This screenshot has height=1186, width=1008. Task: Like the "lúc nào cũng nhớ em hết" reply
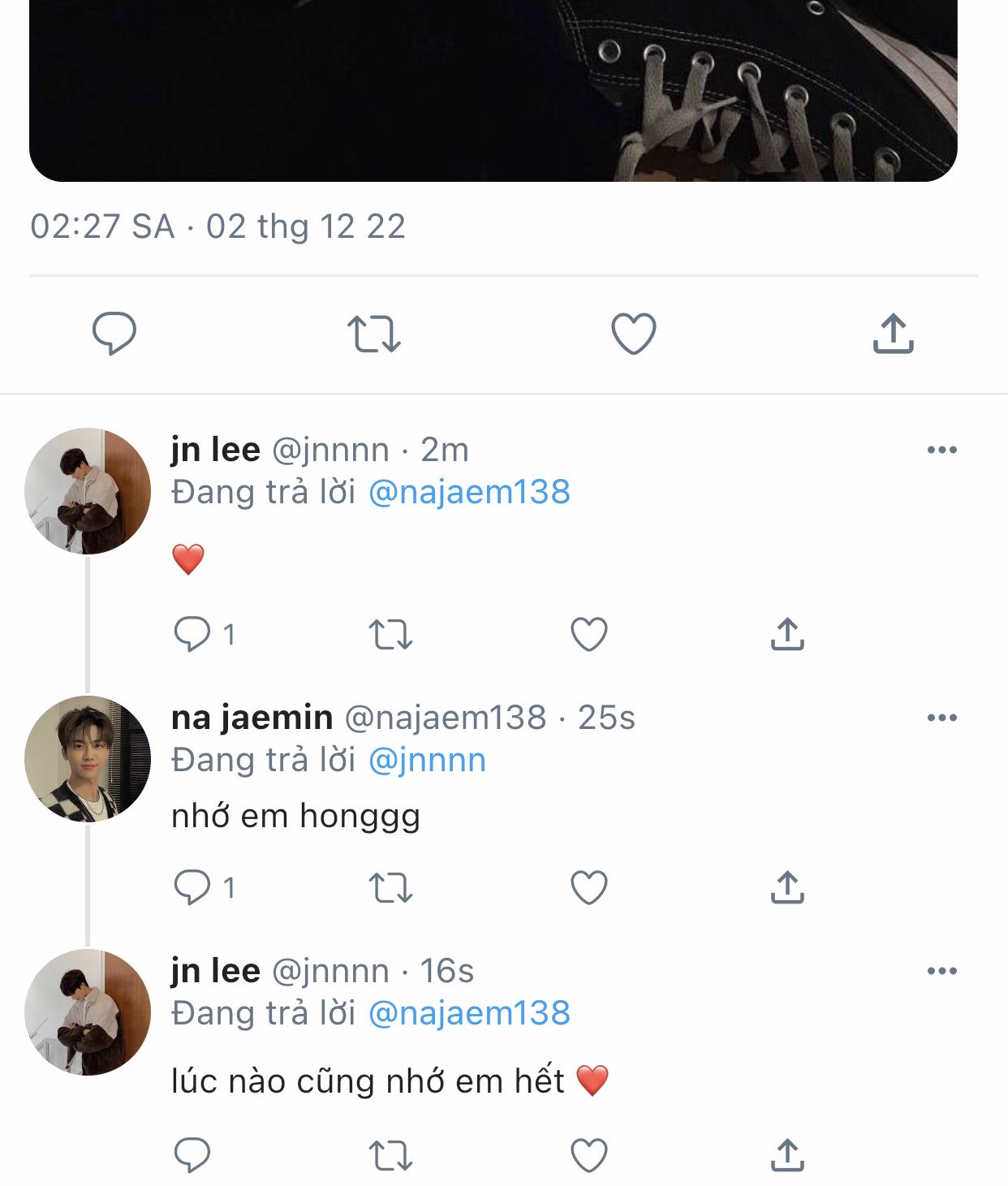tap(589, 1155)
